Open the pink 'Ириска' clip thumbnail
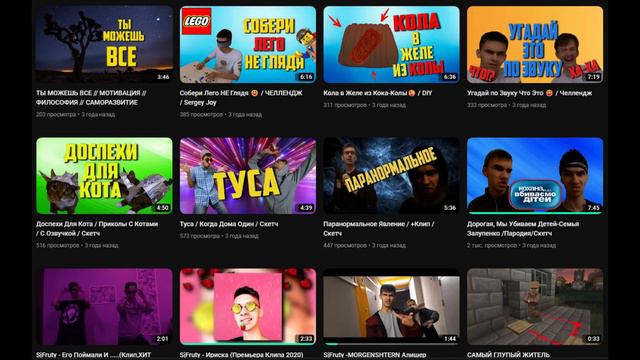Image resolution: width=640 pixels, height=360 pixels. click(x=248, y=307)
